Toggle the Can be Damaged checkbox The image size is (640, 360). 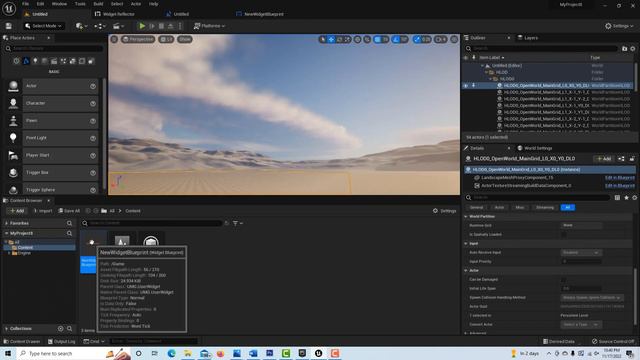(564, 280)
